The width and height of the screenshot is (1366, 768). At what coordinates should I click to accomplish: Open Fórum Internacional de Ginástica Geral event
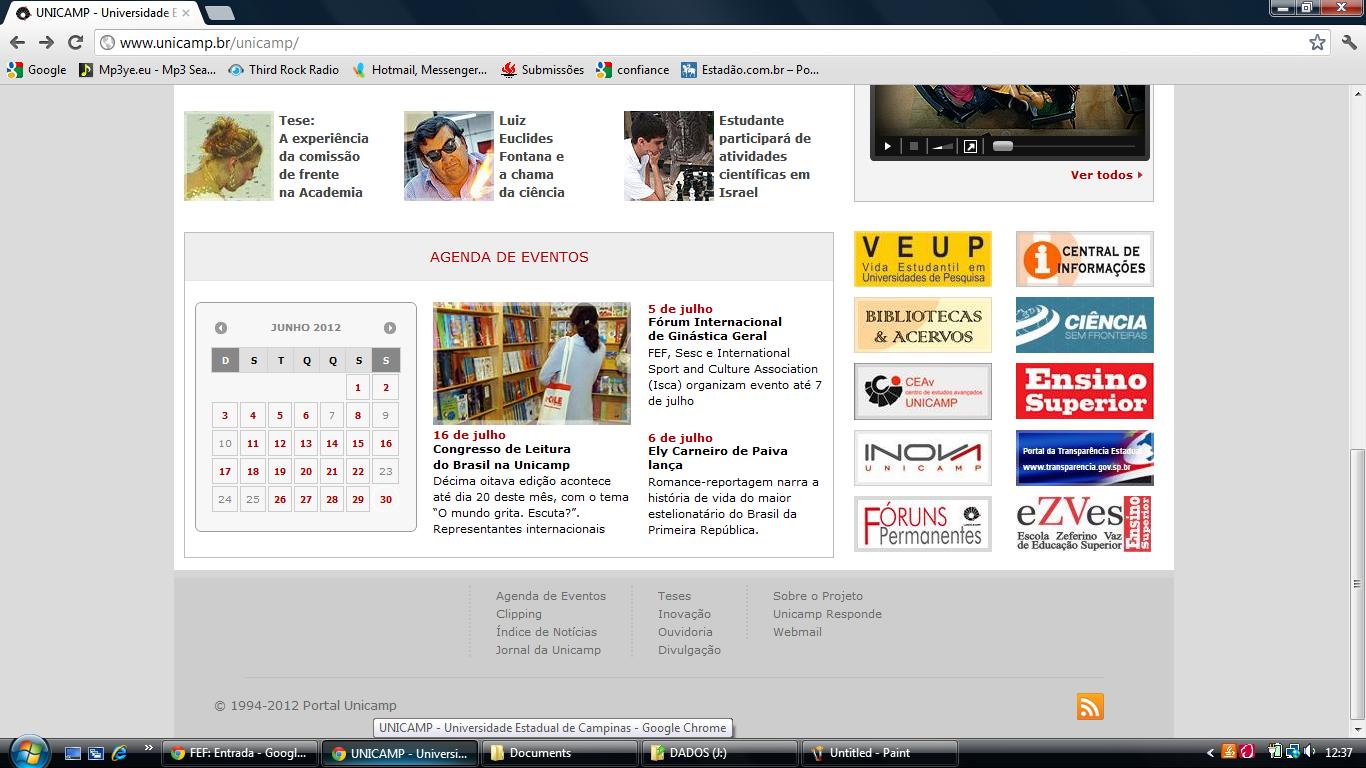(715, 329)
